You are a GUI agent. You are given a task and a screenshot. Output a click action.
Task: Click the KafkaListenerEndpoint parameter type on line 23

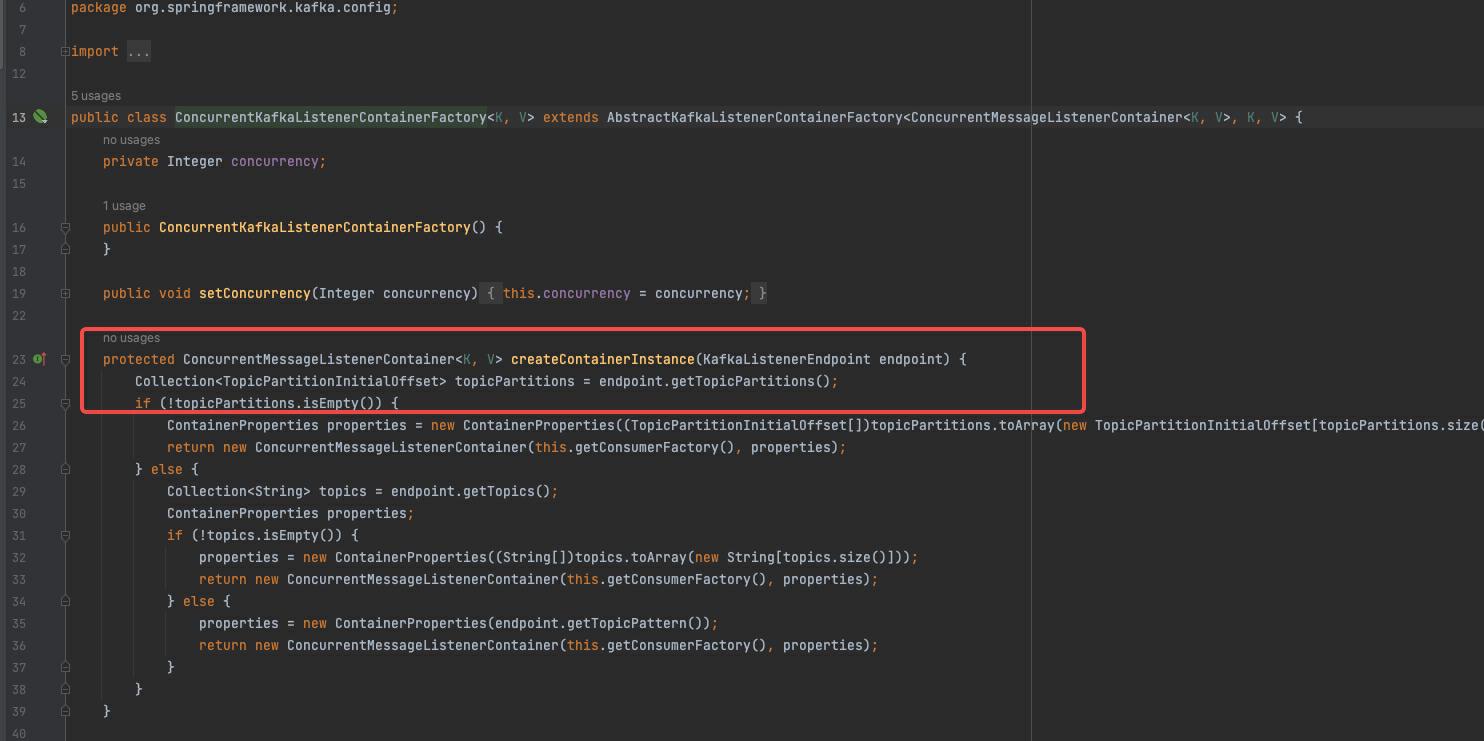787,359
